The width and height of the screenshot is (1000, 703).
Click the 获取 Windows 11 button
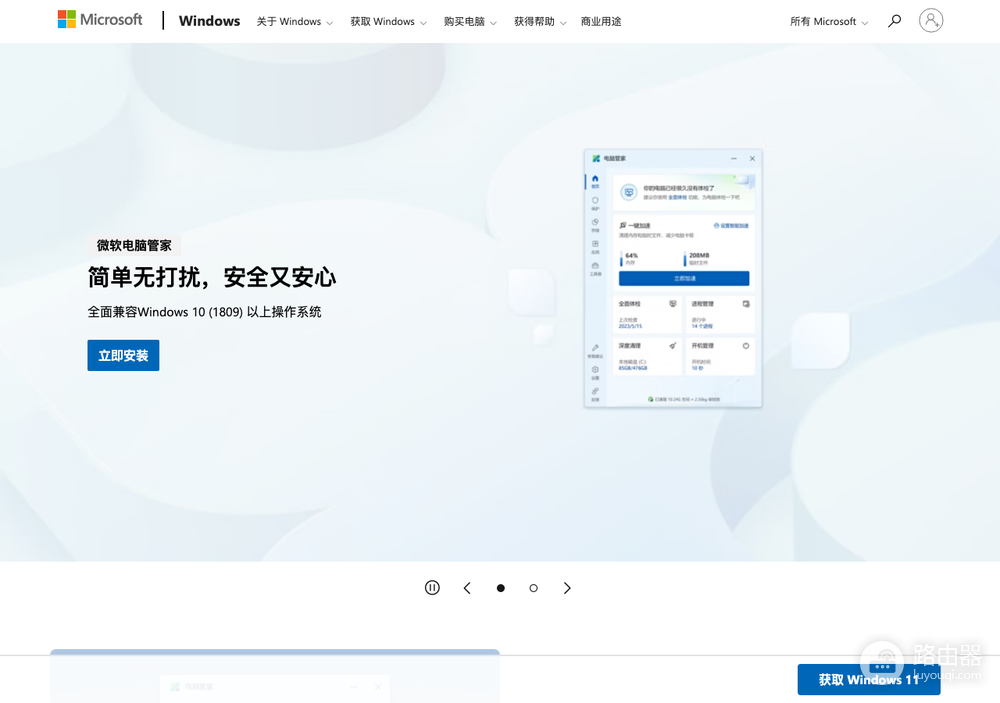pyautogui.click(x=869, y=679)
